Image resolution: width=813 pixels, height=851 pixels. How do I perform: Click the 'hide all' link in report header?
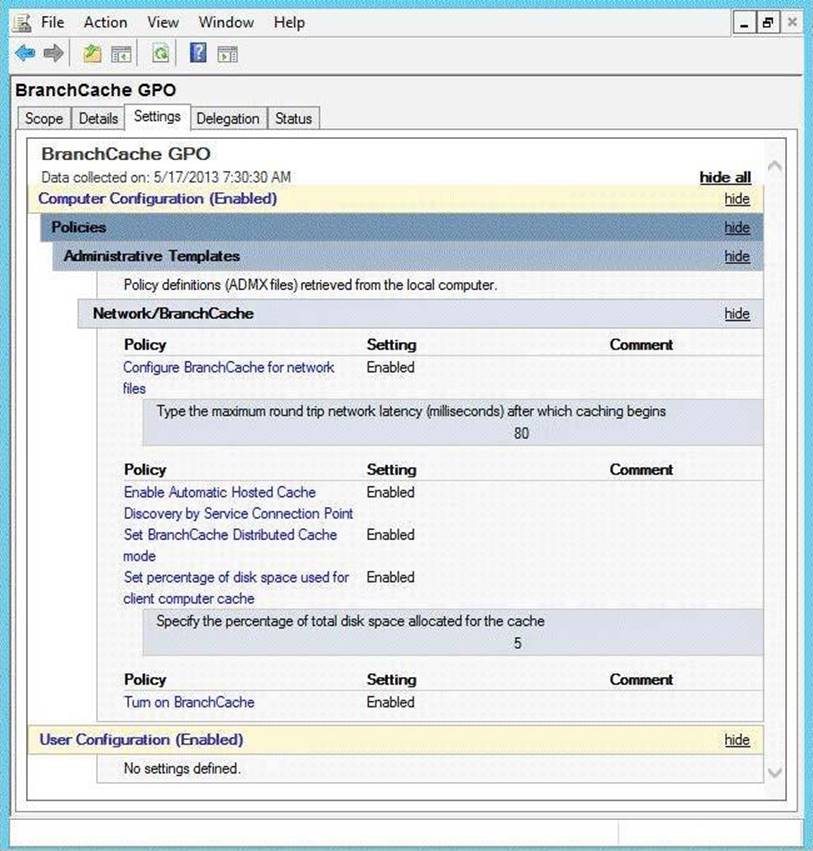click(x=725, y=177)
